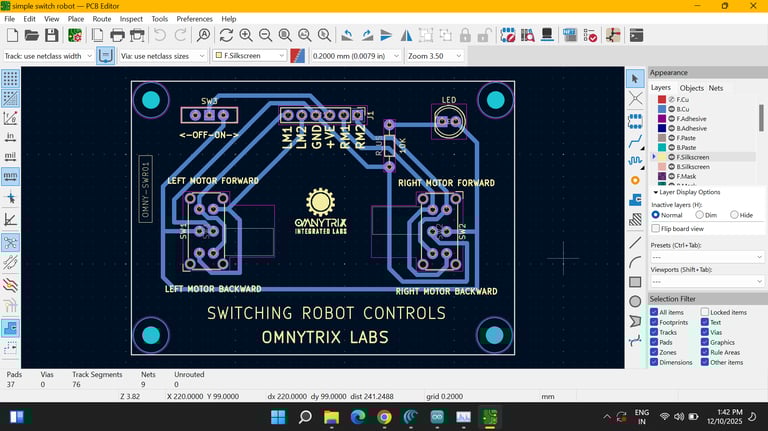Switch units to millimeters button
The image size is (768, 431).
(10, 176)
